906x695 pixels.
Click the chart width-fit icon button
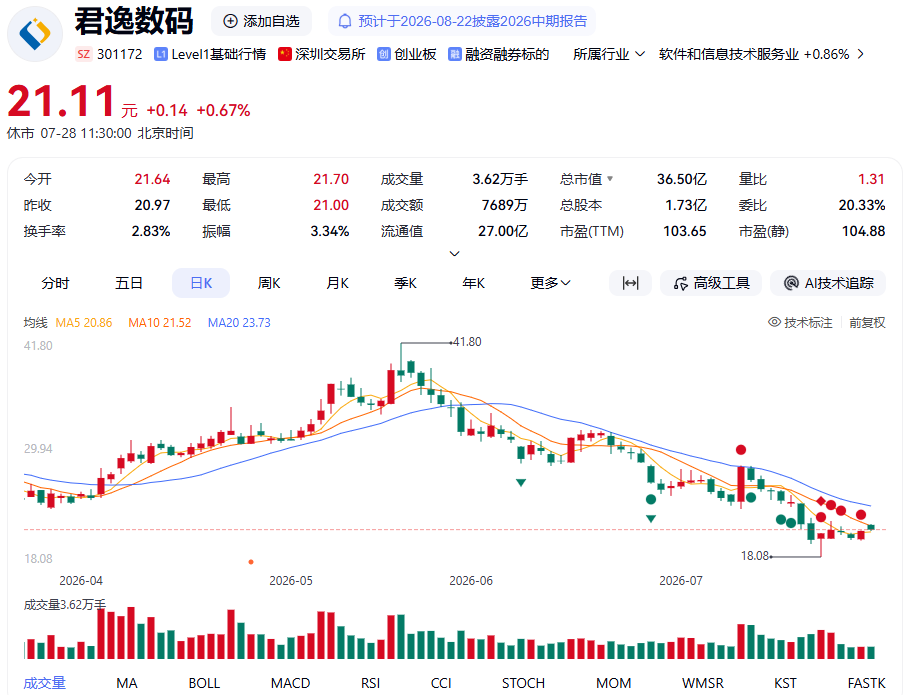[x=630, y=283]
